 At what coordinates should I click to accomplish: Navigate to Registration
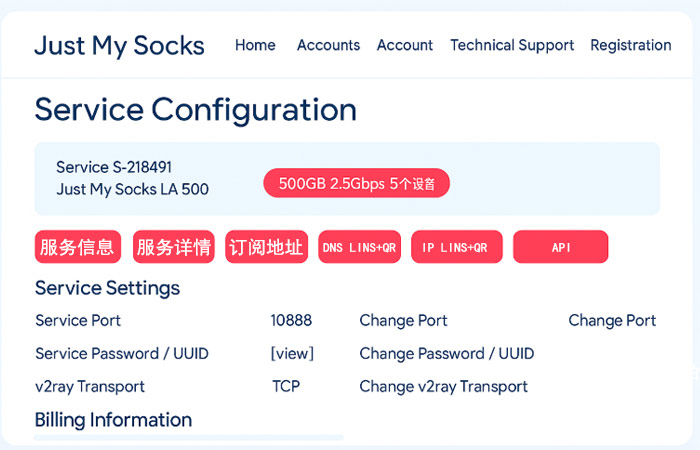click(x=630, y=45)
